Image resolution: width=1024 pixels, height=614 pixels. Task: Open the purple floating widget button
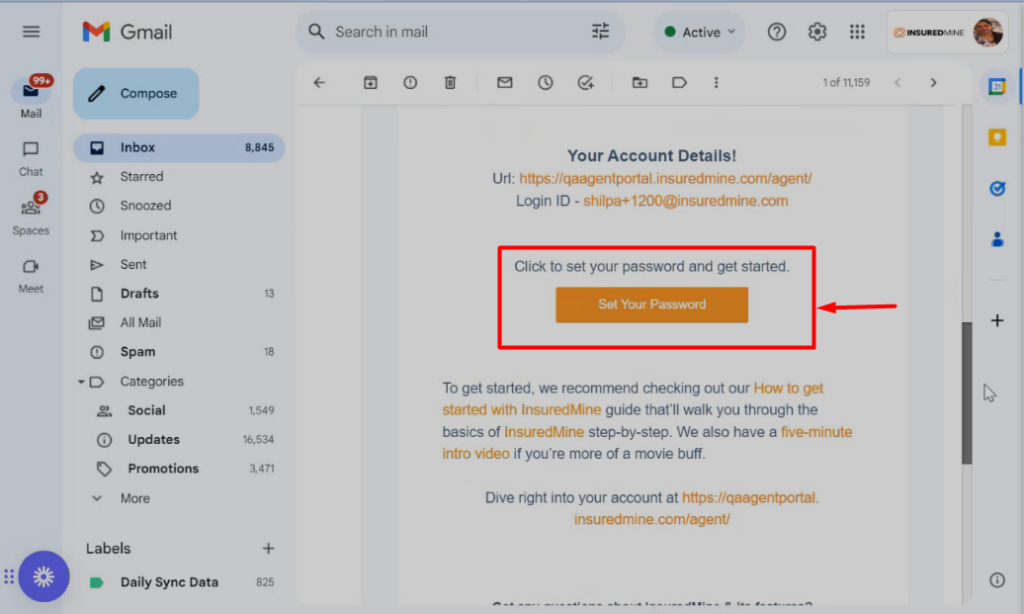click(x=44, y=576)
